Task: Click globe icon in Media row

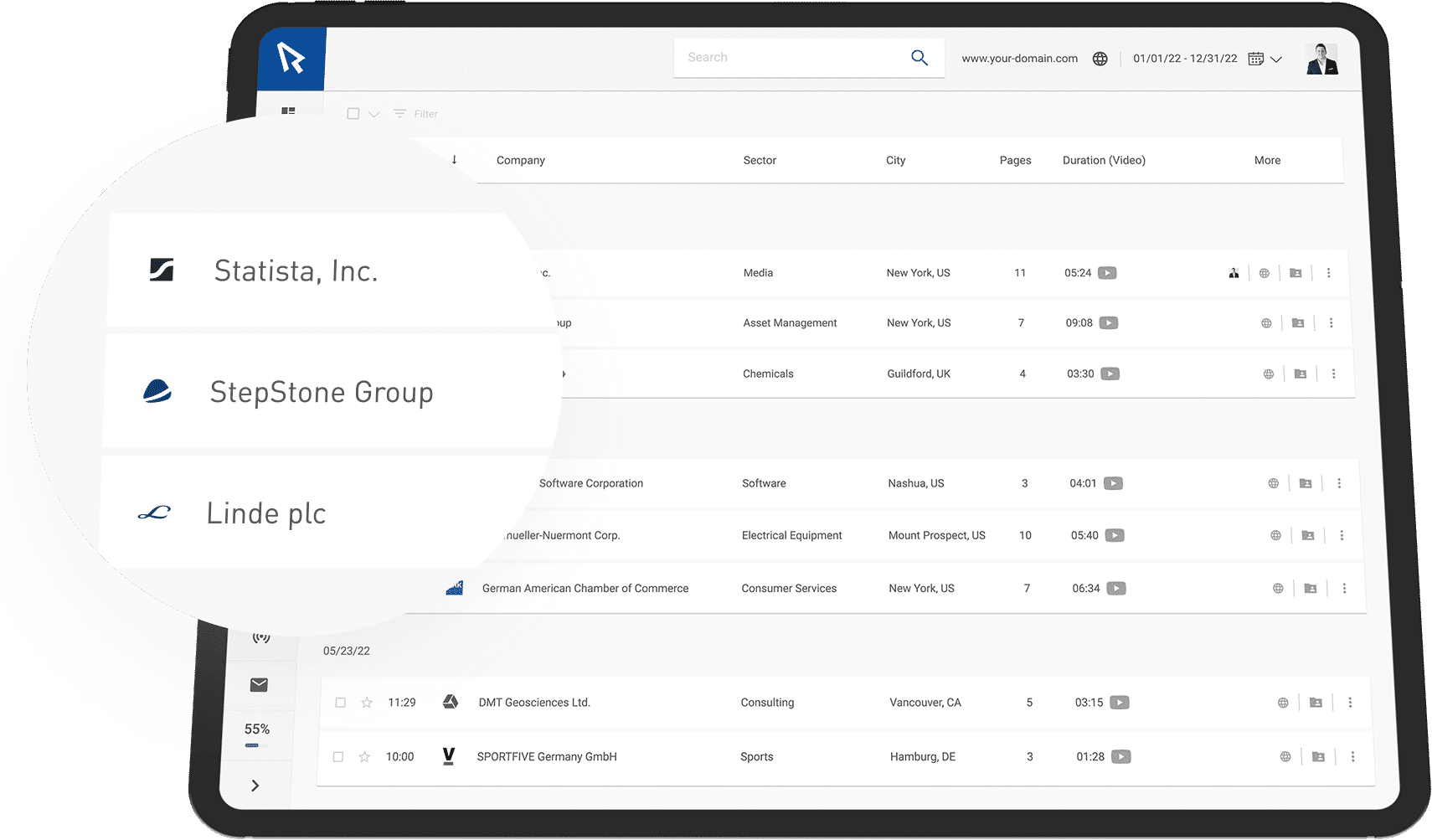Action: point(1265,273)
